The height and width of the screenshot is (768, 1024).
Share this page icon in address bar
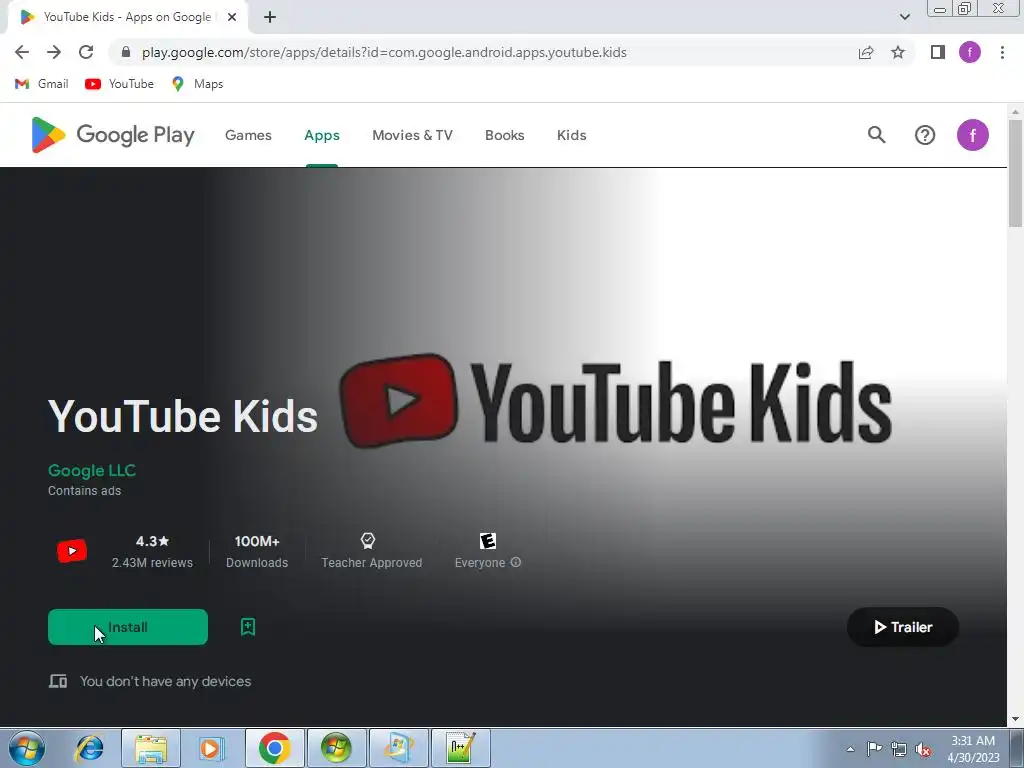click(x=866, y=52)
